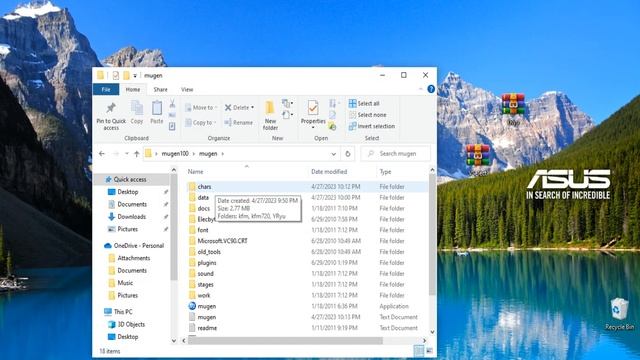Open Attachments under OneDrive
Image resolution: width=640 pixels, height=360 pixels.
pos(133,258)
